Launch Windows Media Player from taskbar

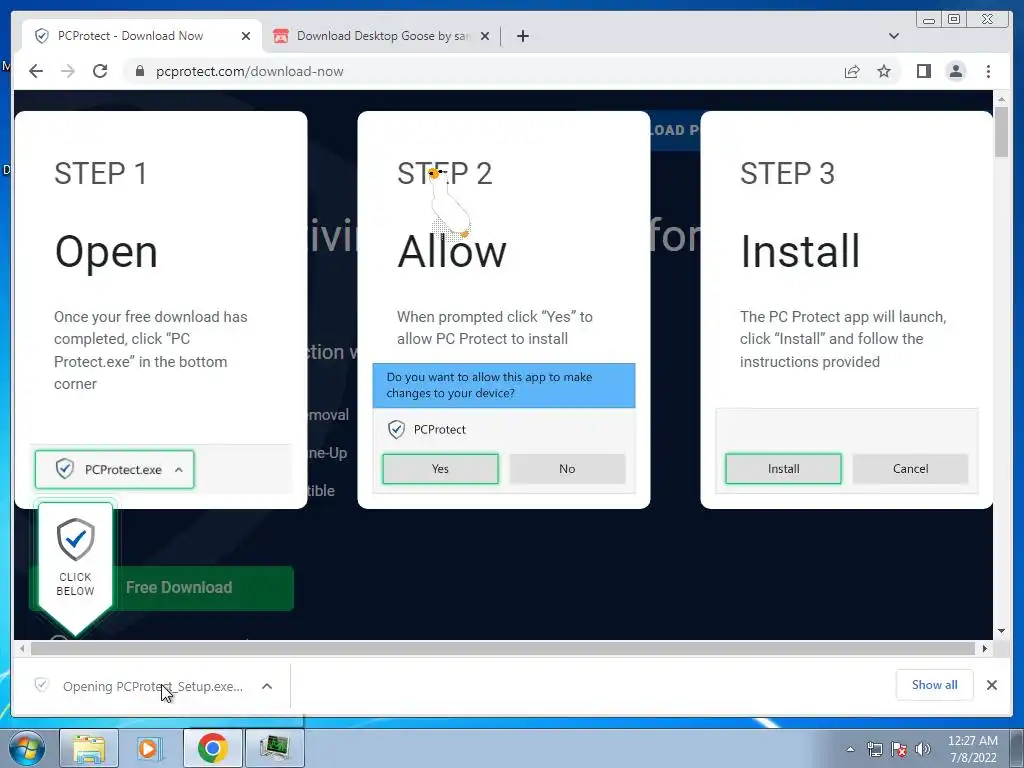click(x=150, y=748)
